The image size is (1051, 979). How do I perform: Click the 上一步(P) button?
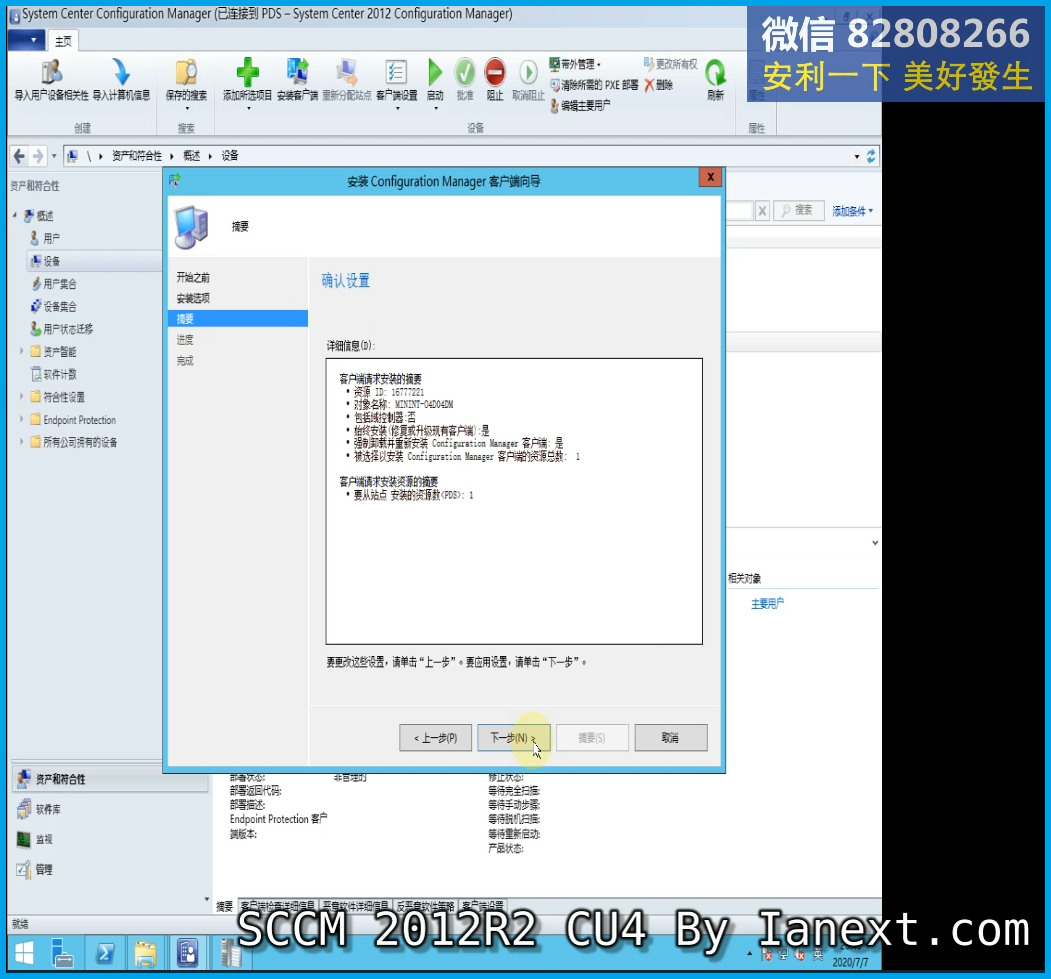coord(436,738)
